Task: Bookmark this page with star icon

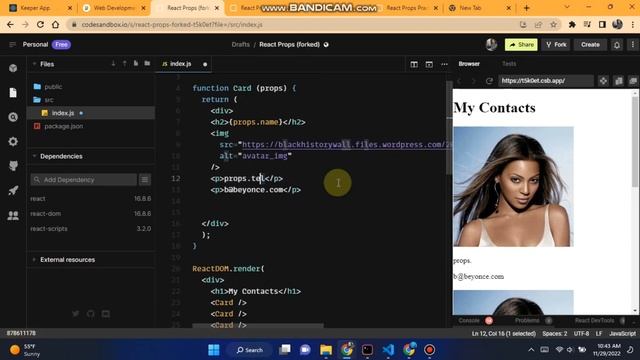Action: (x=553, y=24)
